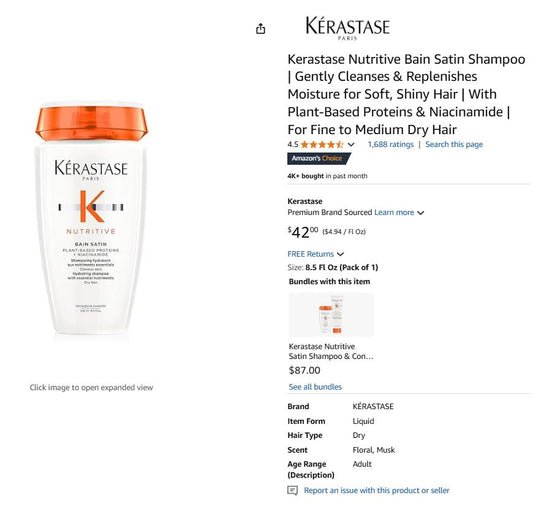Click the product title text

(x=407, y=94)
